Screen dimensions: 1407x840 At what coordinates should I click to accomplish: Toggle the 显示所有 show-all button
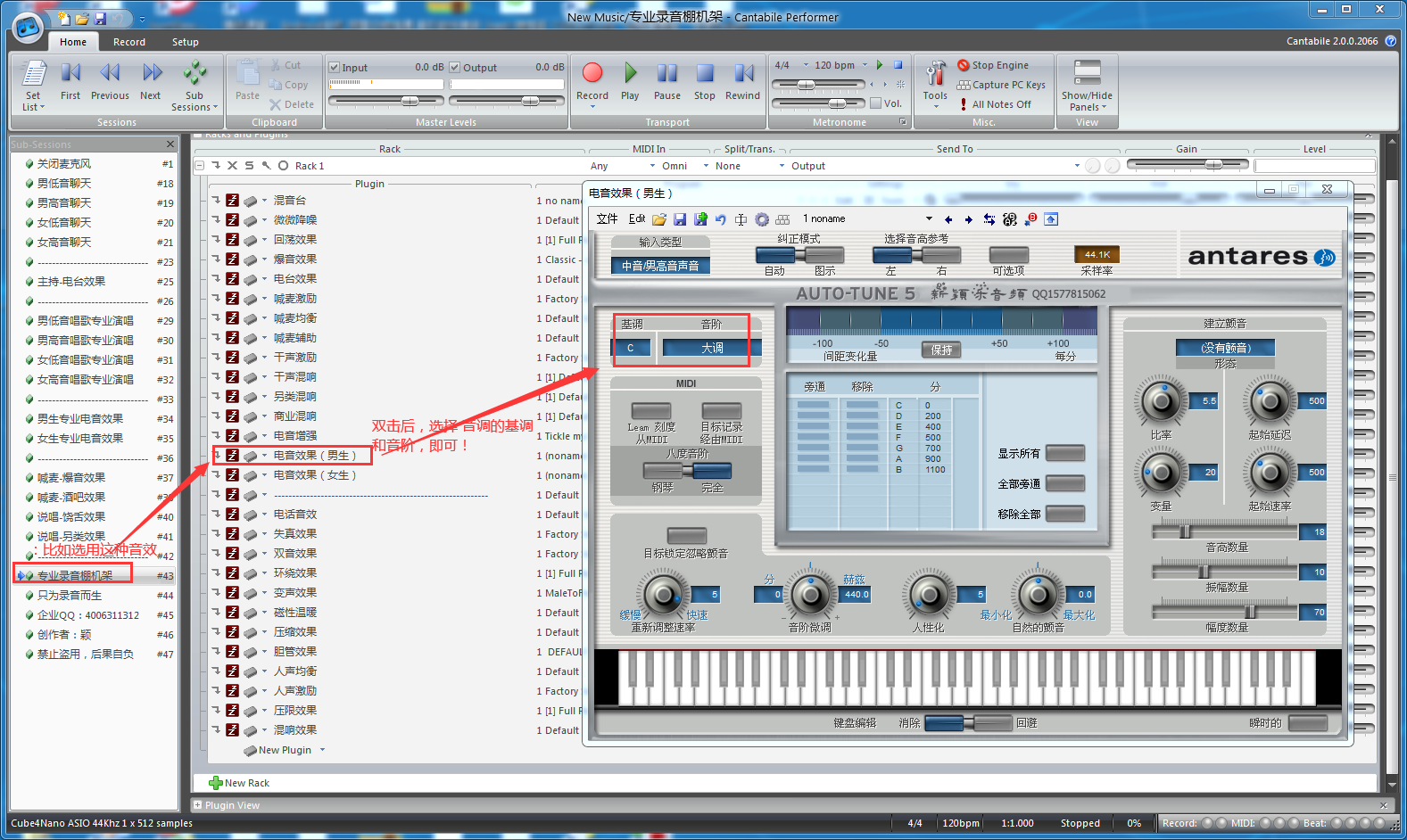pos(1065,453)
